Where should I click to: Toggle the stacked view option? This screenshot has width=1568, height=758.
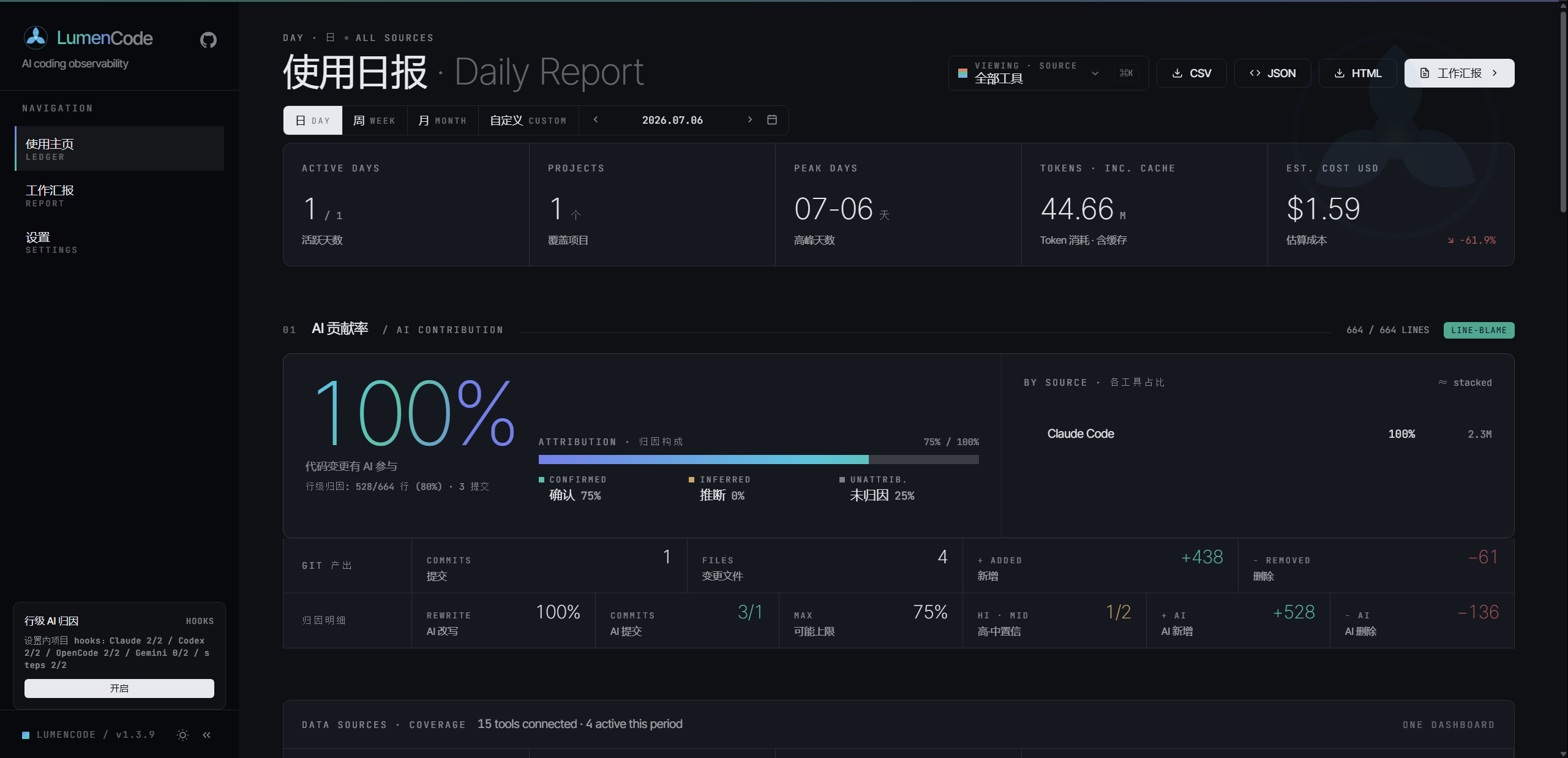pyautogui.click(x=1465, y=383)
